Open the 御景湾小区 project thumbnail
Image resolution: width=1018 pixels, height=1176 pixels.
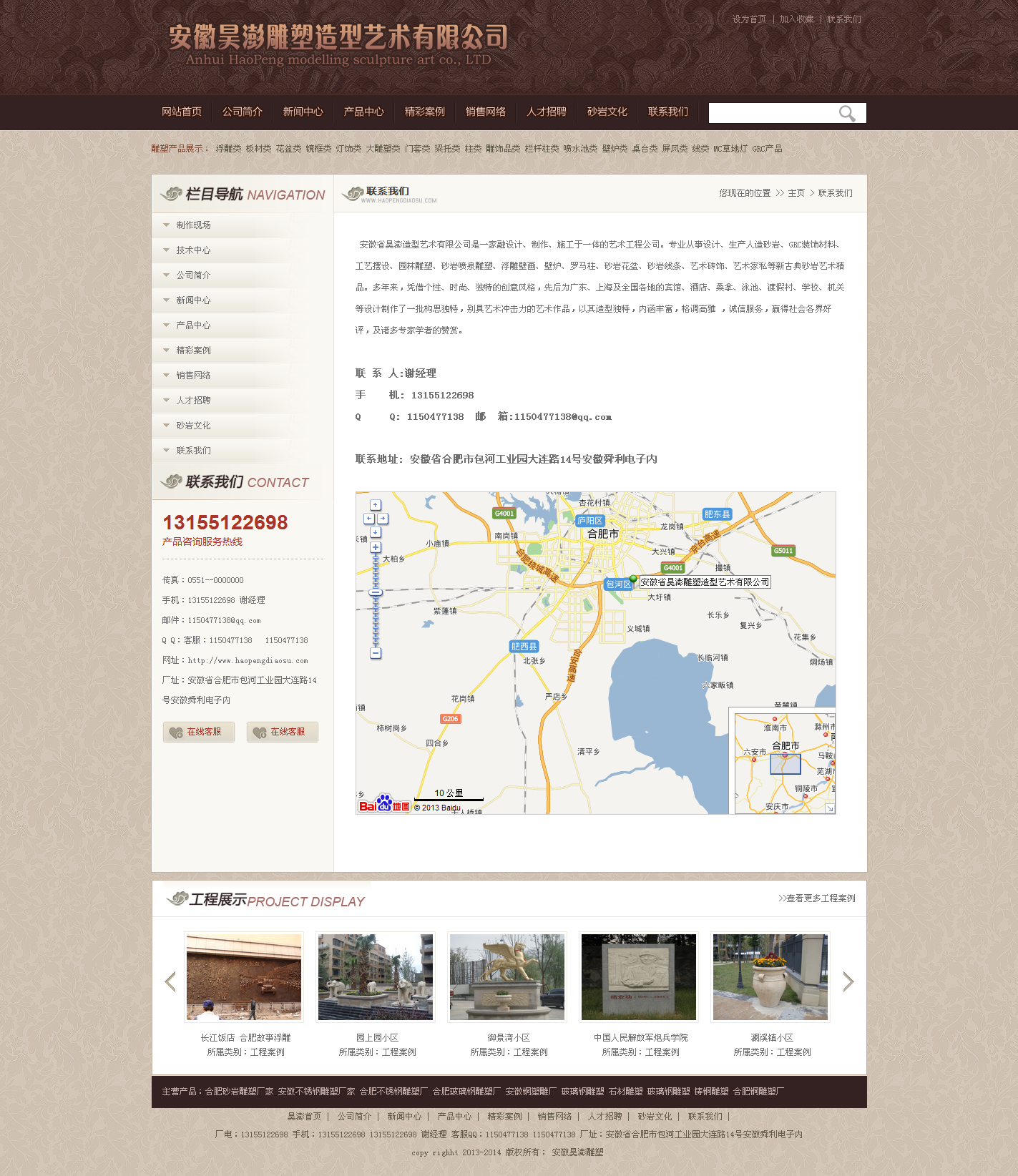click(x=507, y=977)
